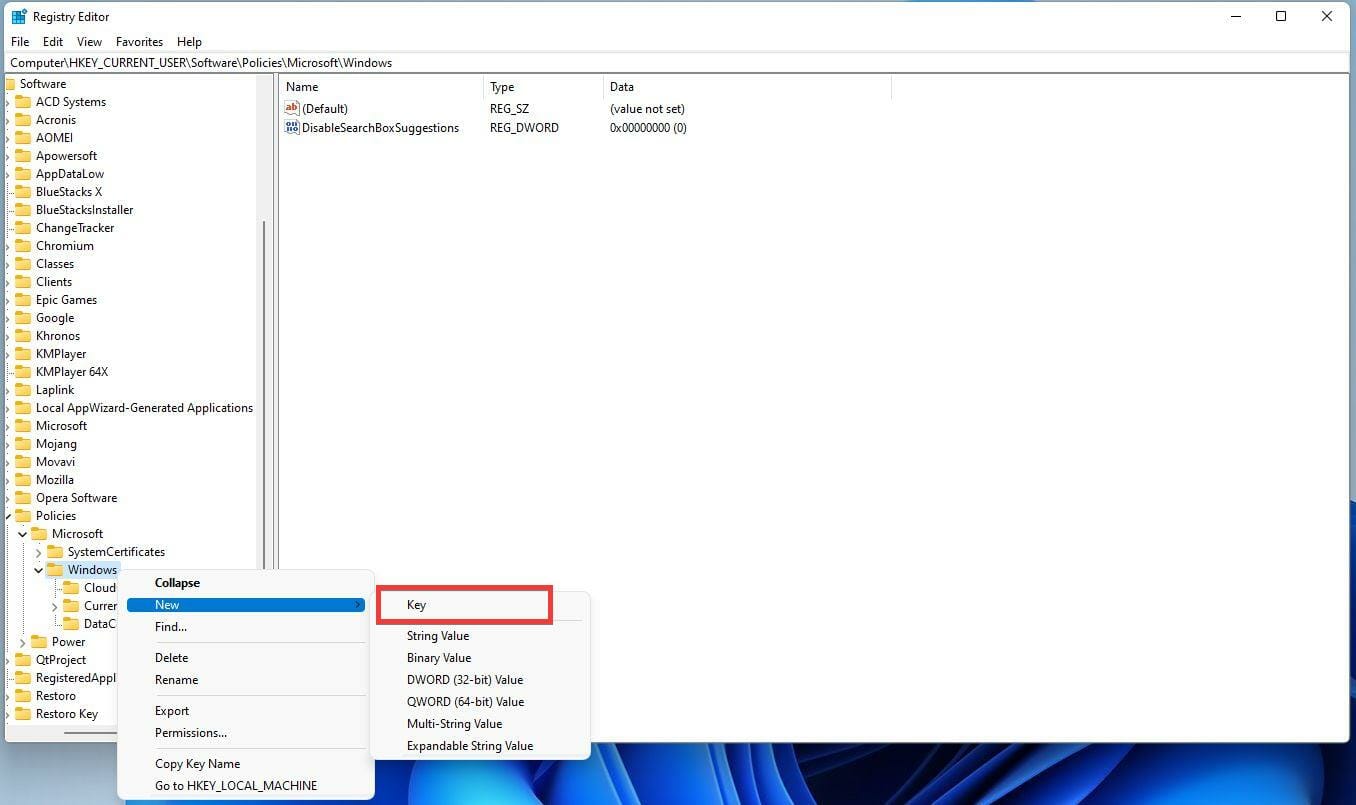Expand the Power key node
The width and height of the screenshot is (1356, 805).
point(24,641)
